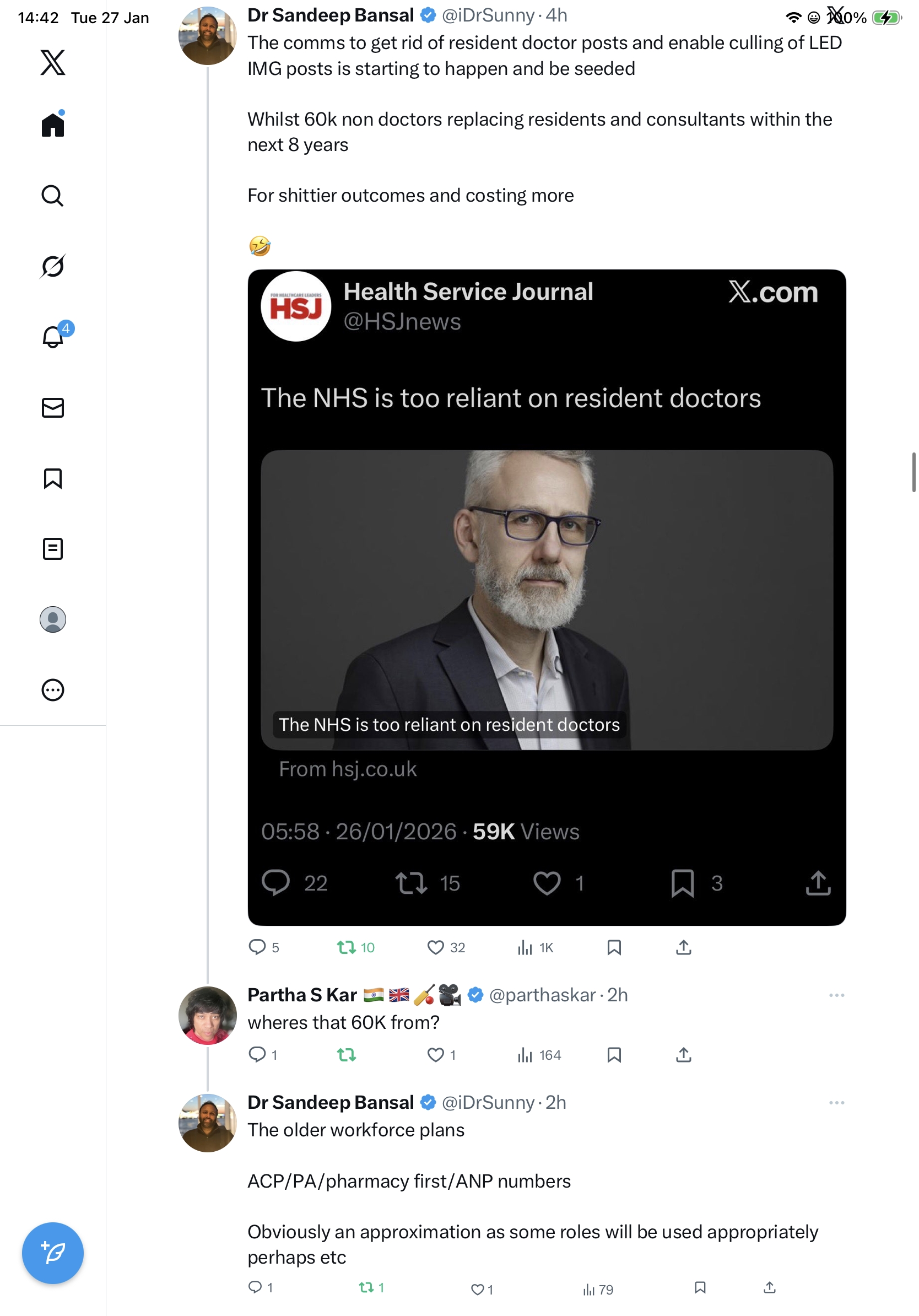Open Grok from the sidebar
The width and height of the screenshot is (919, 1316).
(x=53, y=266)
